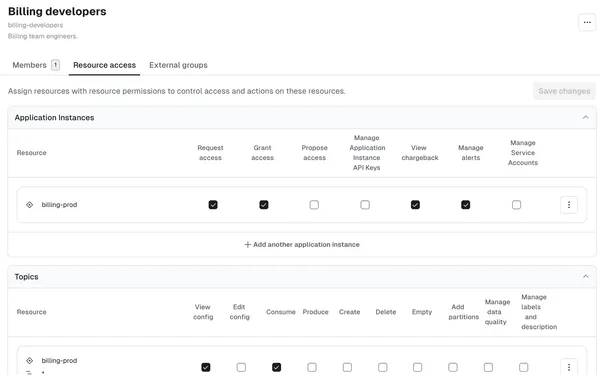The image size is (600, 375).
Task: Enable Empty for the billing-prod topic
Action: click(x=417, y=367)
